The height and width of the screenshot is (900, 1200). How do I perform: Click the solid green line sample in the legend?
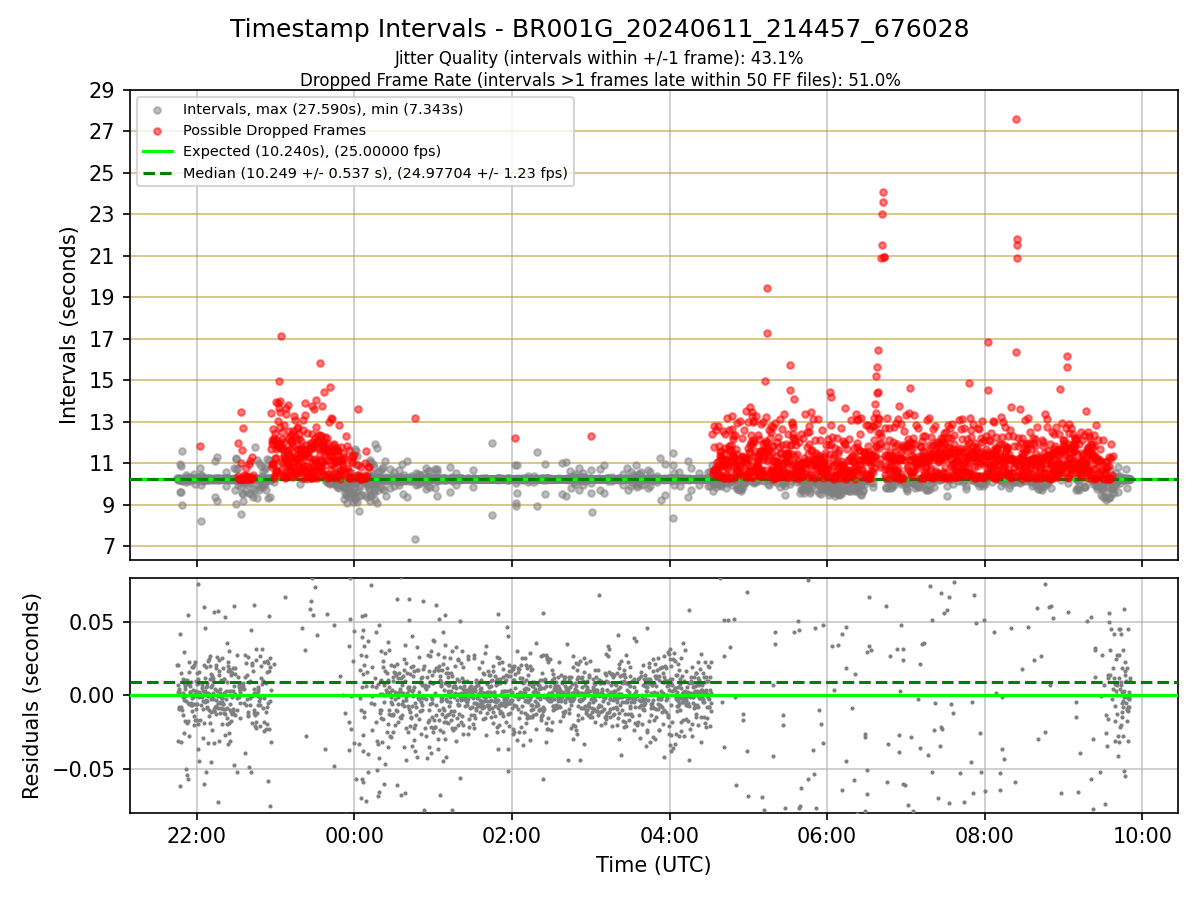(x=158, y=152)
